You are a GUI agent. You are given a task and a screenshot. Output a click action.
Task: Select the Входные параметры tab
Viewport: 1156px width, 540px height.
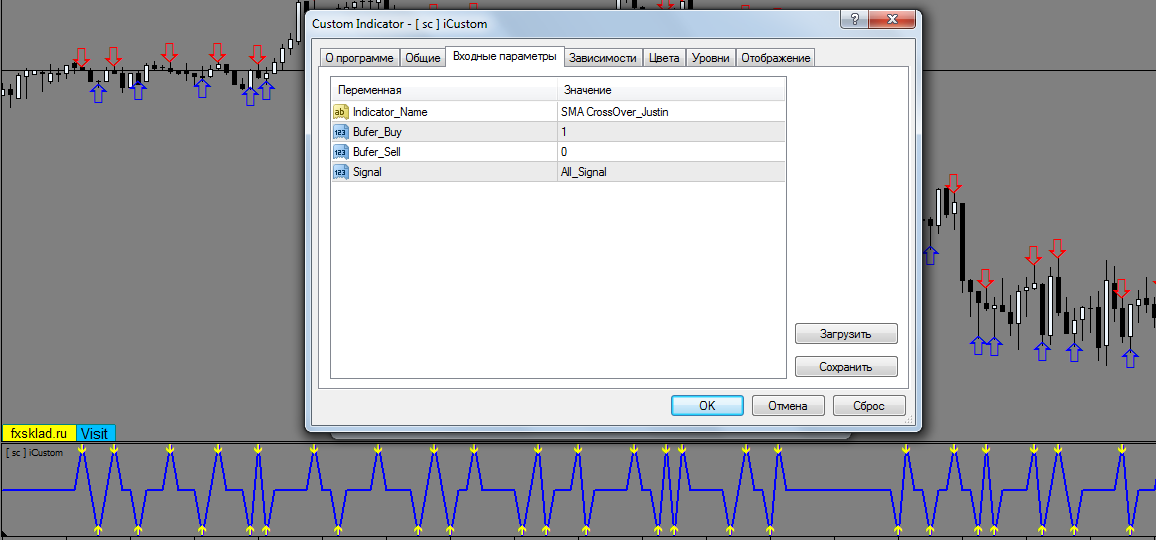(x=505, y=57)
